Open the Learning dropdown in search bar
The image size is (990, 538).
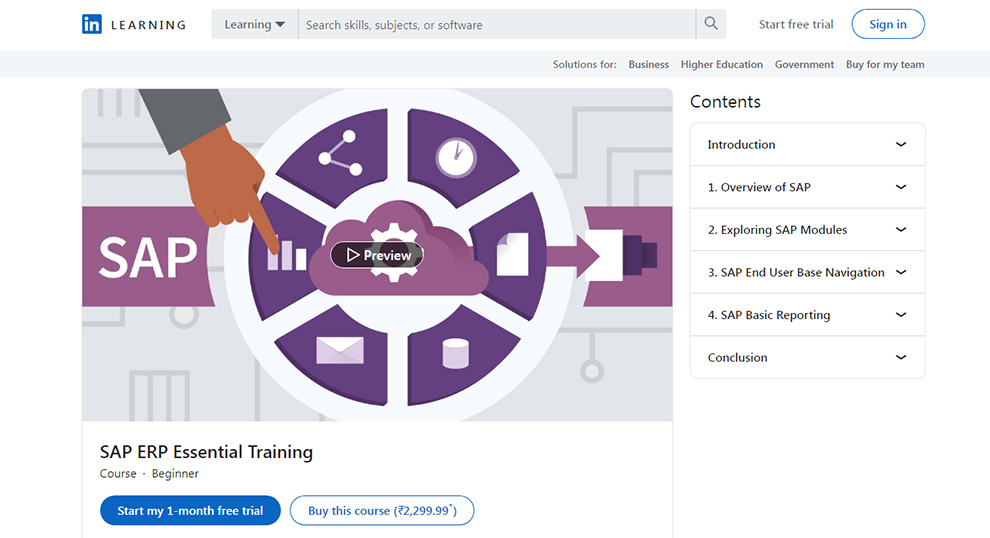pos(254,24)
